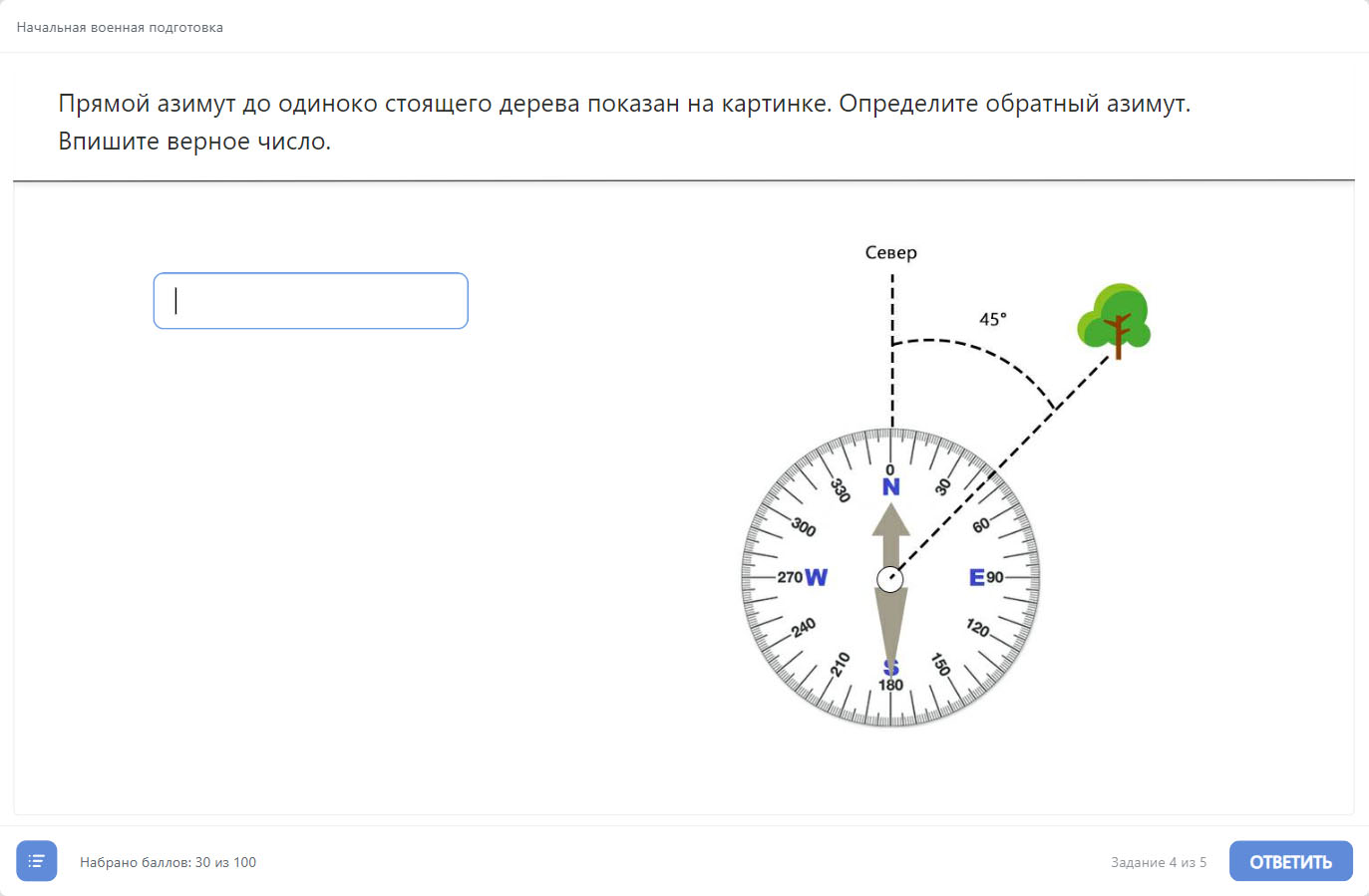This screenshot has height=896, width=1369.
Task: Click the Север label above compass
Action: click(x=890, y=253)
